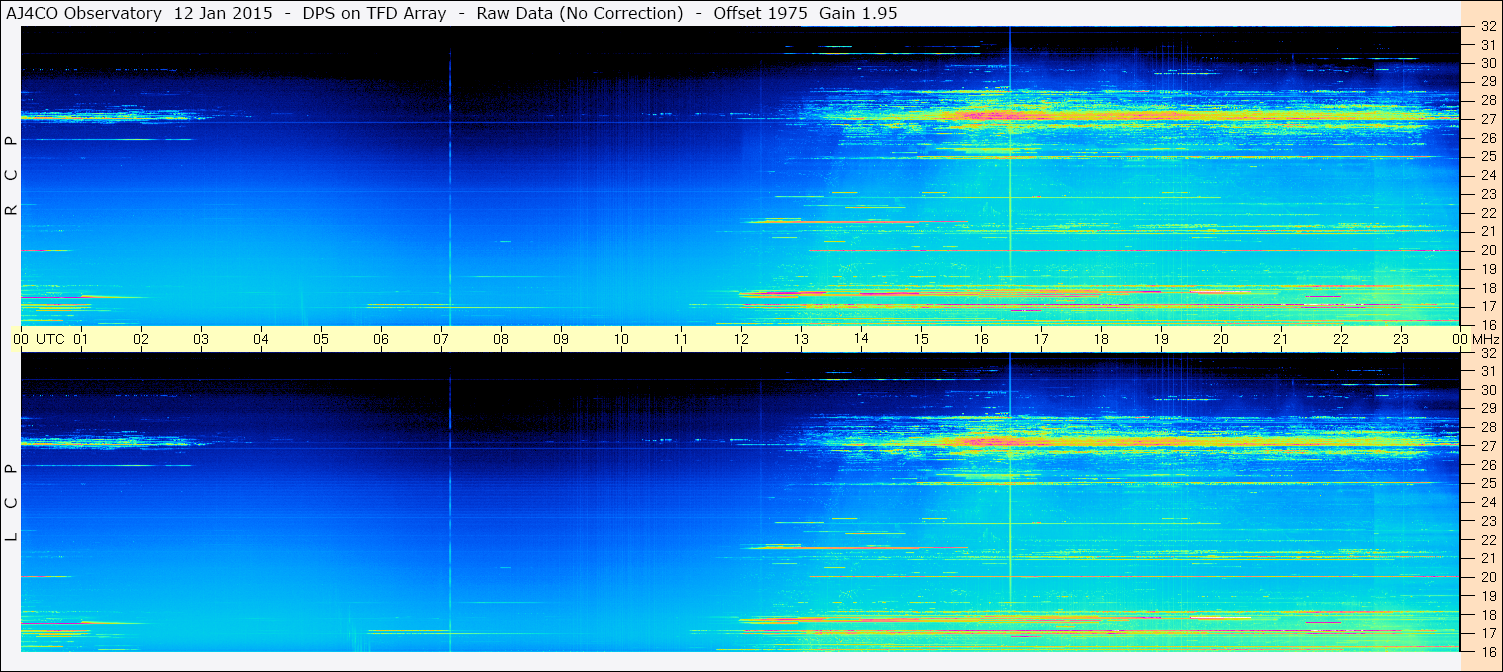Click the '00 MHz' label at axis end
The height and width of the screenshot is (672, 1503).
(x=1476, y=339)
